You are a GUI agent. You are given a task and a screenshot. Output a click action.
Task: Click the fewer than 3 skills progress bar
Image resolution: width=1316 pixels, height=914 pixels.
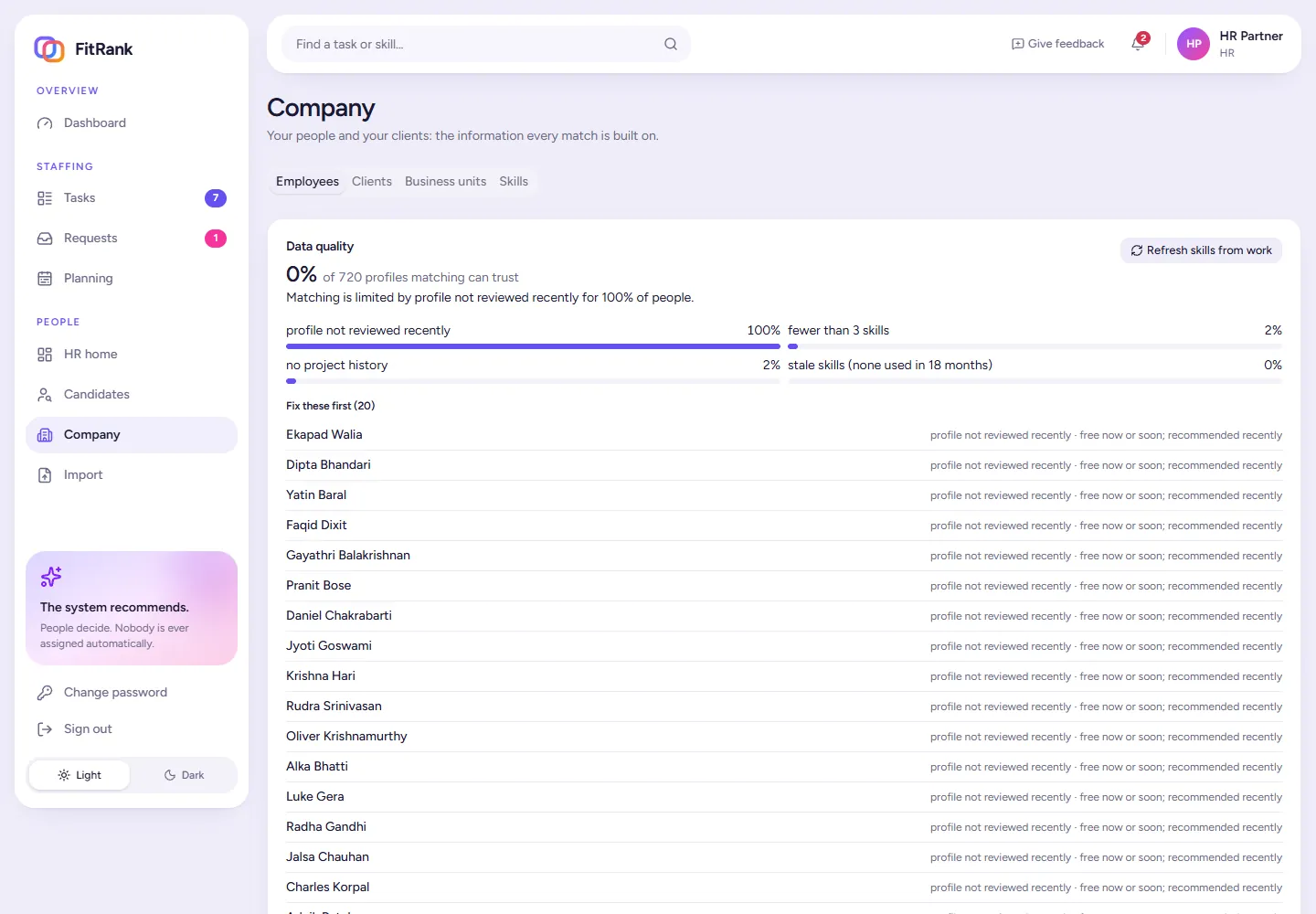pos(1035,346)
